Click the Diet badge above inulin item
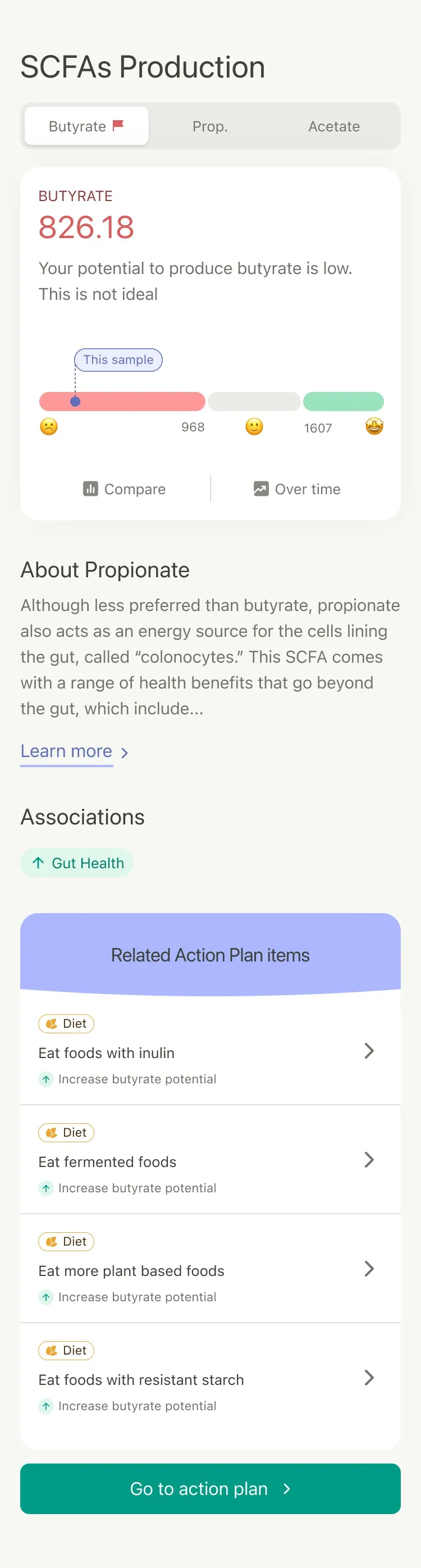 click(x=66, y=1024)
